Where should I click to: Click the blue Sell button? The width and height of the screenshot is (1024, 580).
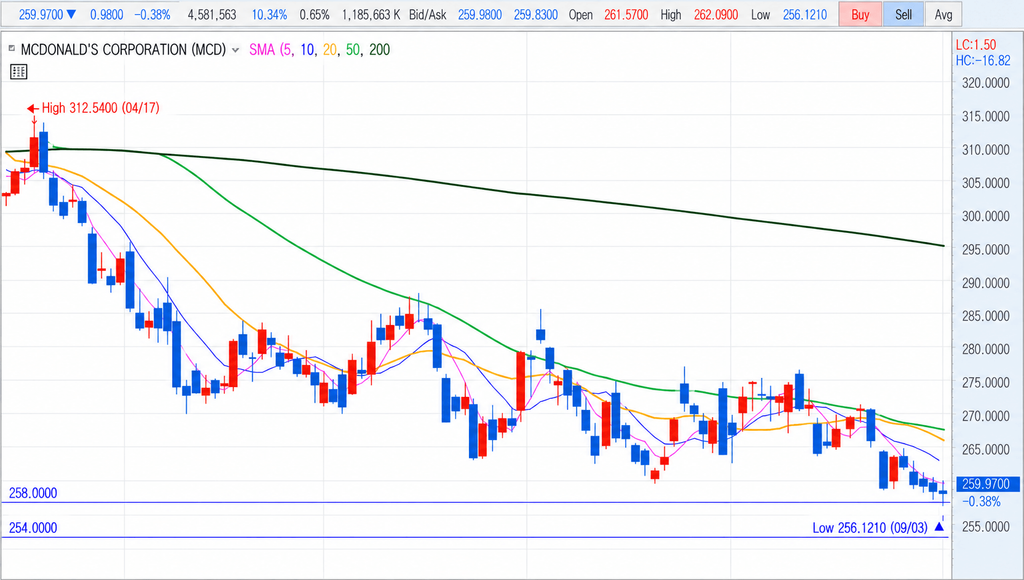tap(903, 14)
